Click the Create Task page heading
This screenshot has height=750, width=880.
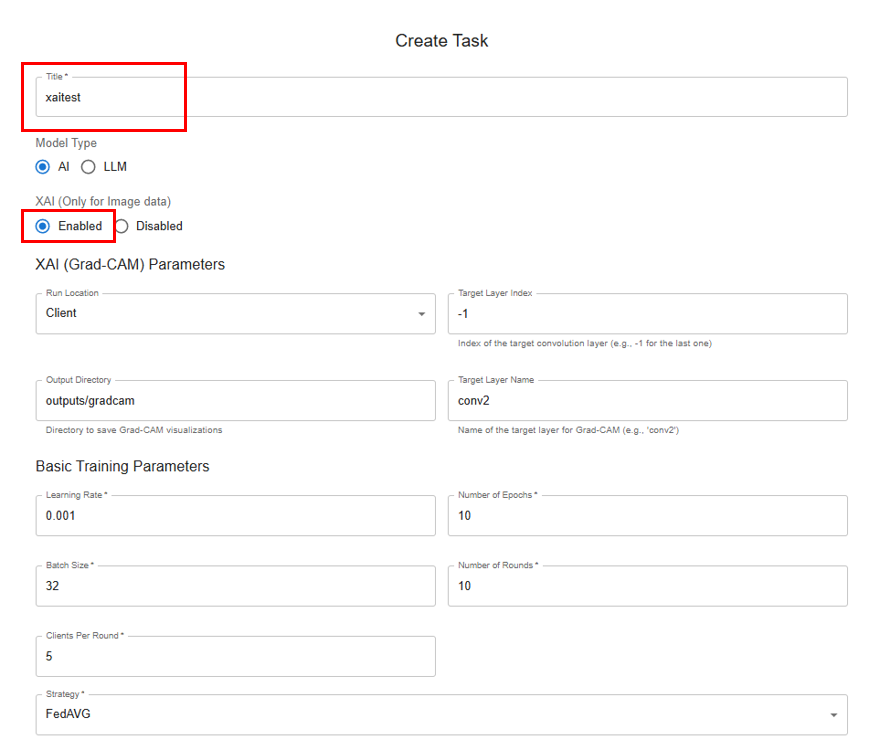coord(441,41)
